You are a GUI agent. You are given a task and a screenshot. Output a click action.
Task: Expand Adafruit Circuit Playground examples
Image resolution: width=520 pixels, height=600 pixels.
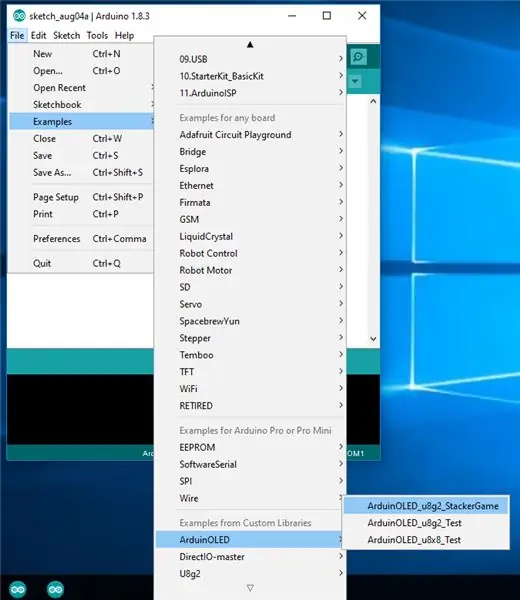point(251,135)
